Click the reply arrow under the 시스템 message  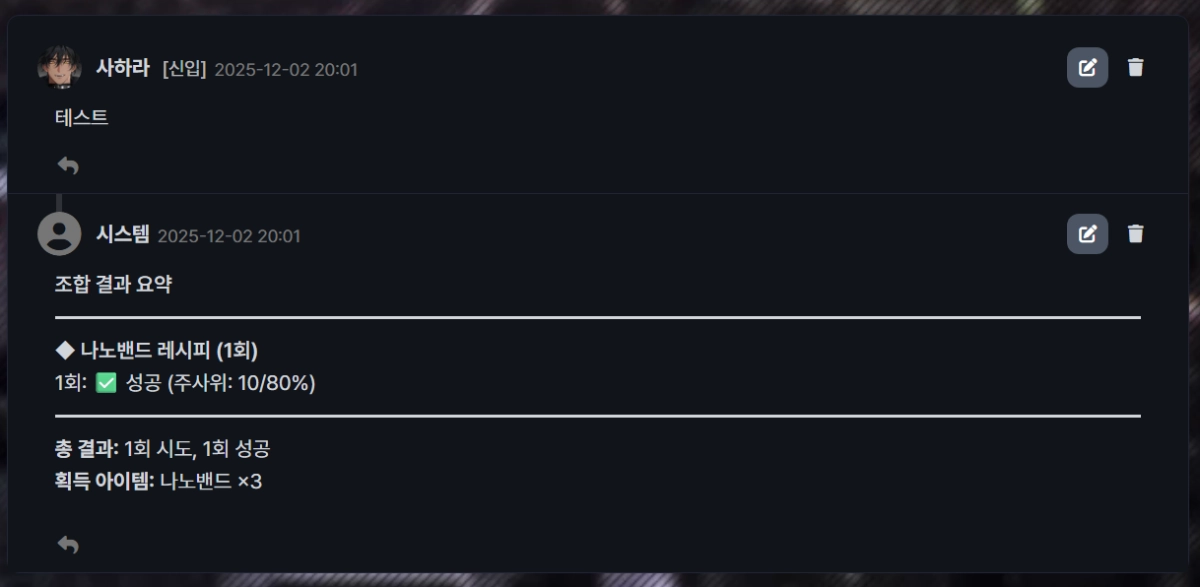coord(69,545)
